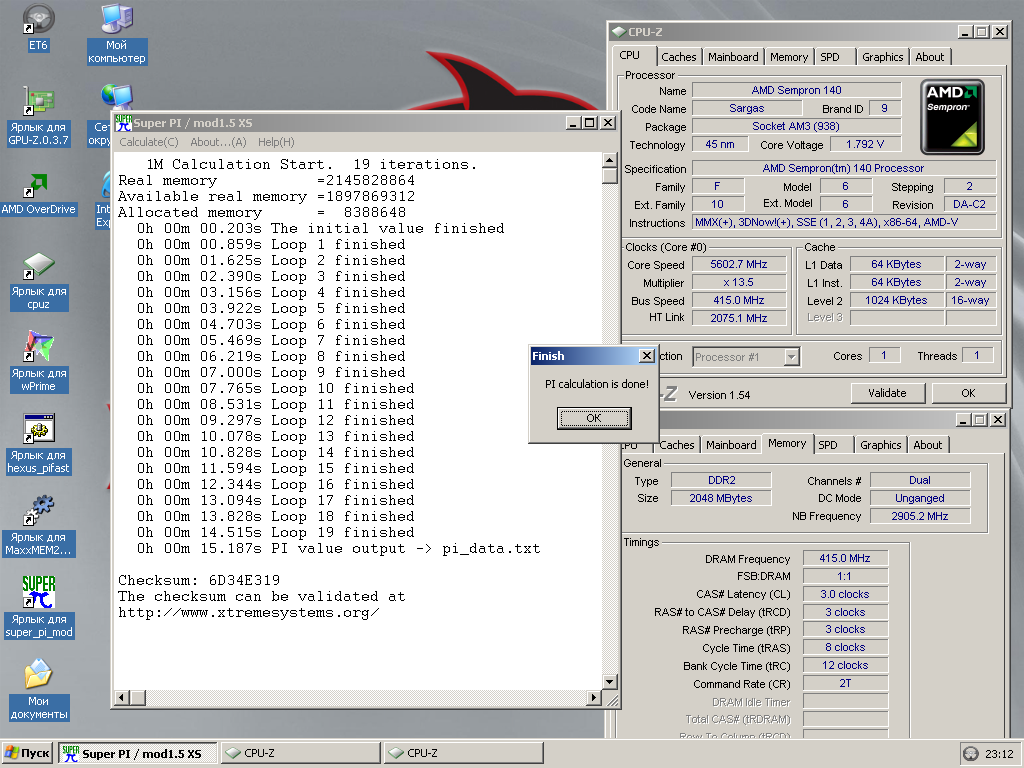Click the NB Frequency value 2905.2 MHz

click(920, 516)
